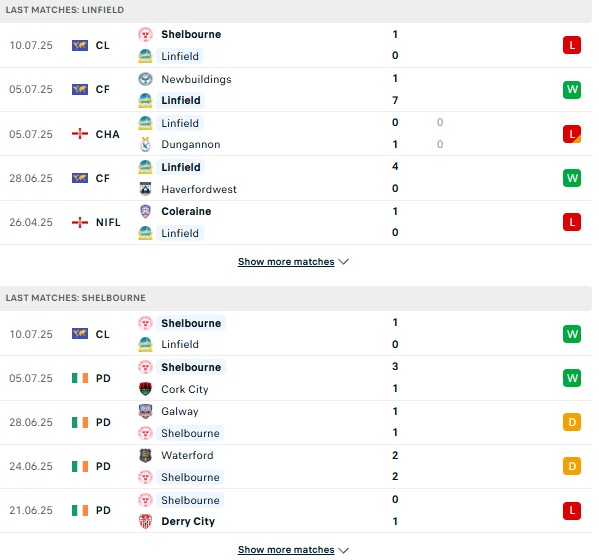Click the chevron beside Linfield's Show more matches
599x560 pixels.
343,262
